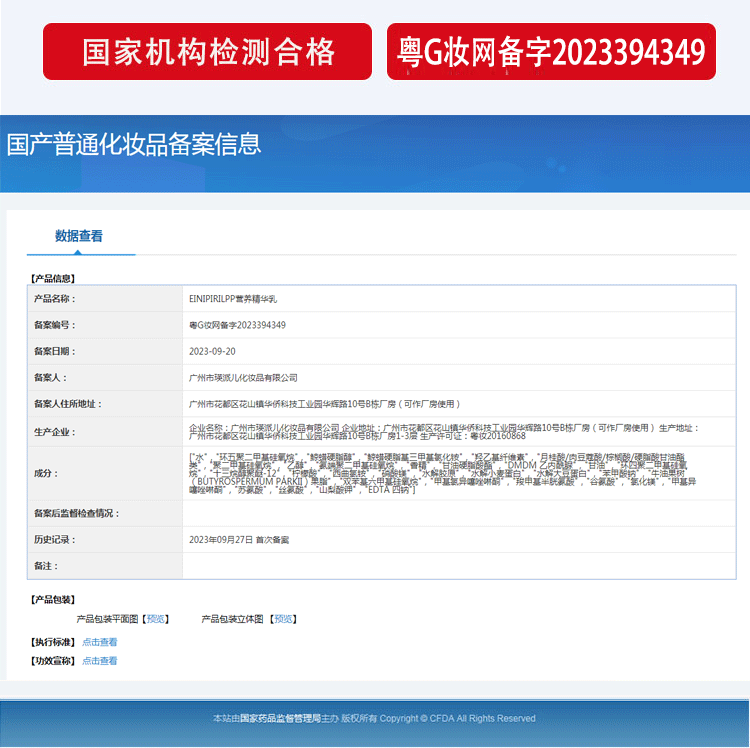The width and height of the screenshot is (750, 748).
Task: Click the 国产普通化妆品备案信息 page title
Action: [x=133, y=144]
